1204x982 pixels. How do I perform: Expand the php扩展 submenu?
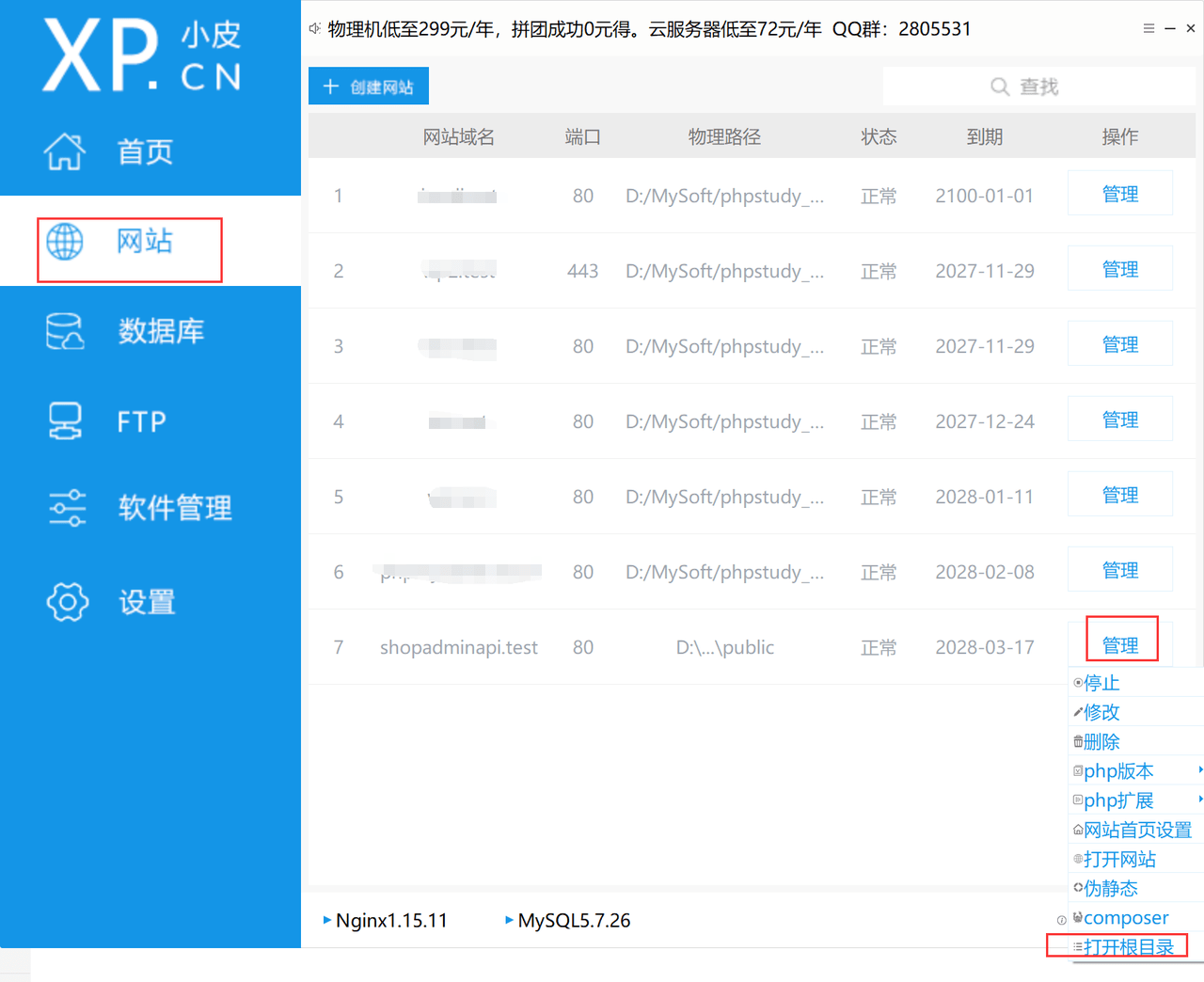click(x=1136, y=800)
